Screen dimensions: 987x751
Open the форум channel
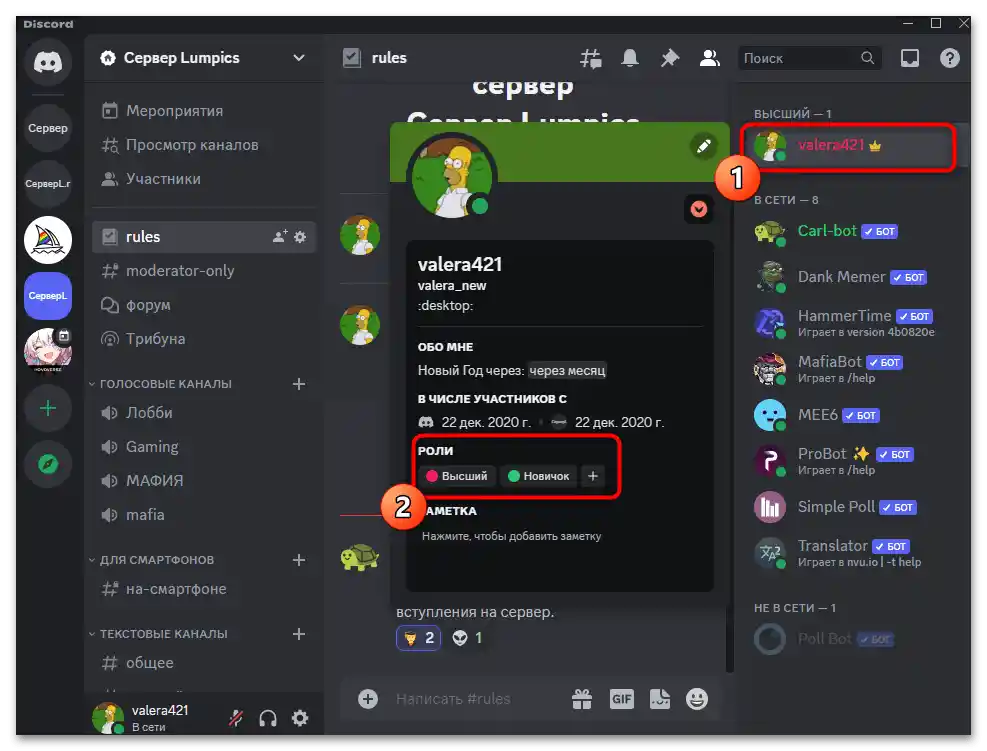pos(203,305)
